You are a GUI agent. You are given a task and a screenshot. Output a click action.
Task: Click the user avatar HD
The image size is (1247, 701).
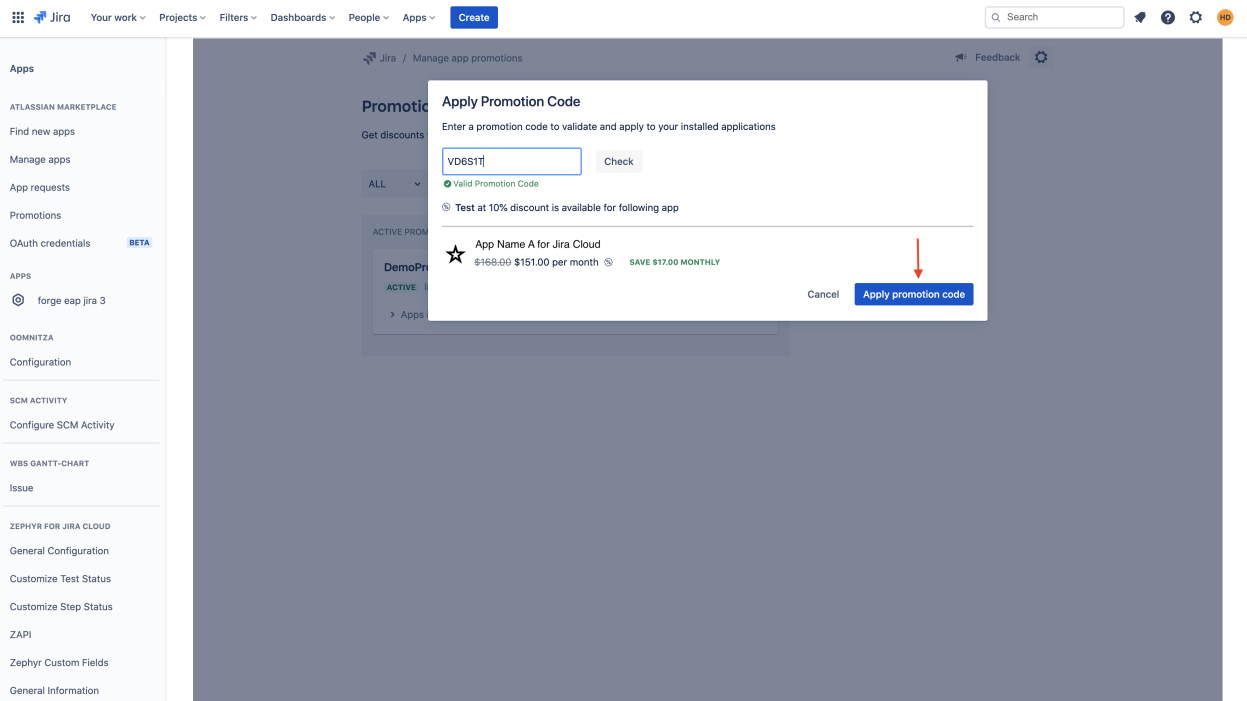pos(1225,17)
